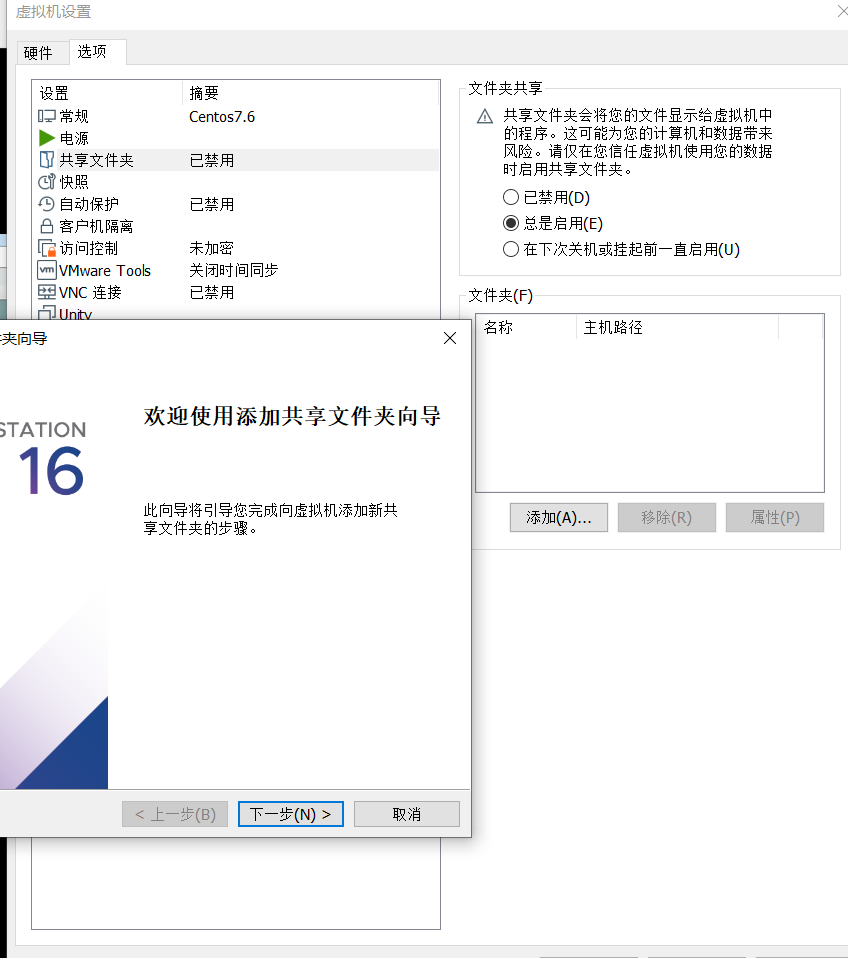The width and height of the screenshot is (848, 958).
Task: Click the green 电源 play icon
Action: click(x=46, y=138)
